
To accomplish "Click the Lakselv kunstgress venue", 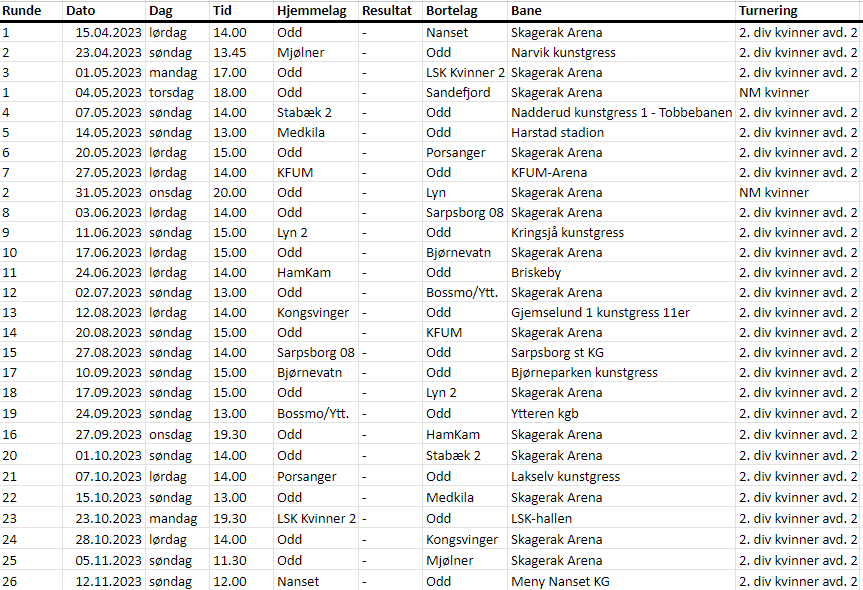I will coord(565,477).
